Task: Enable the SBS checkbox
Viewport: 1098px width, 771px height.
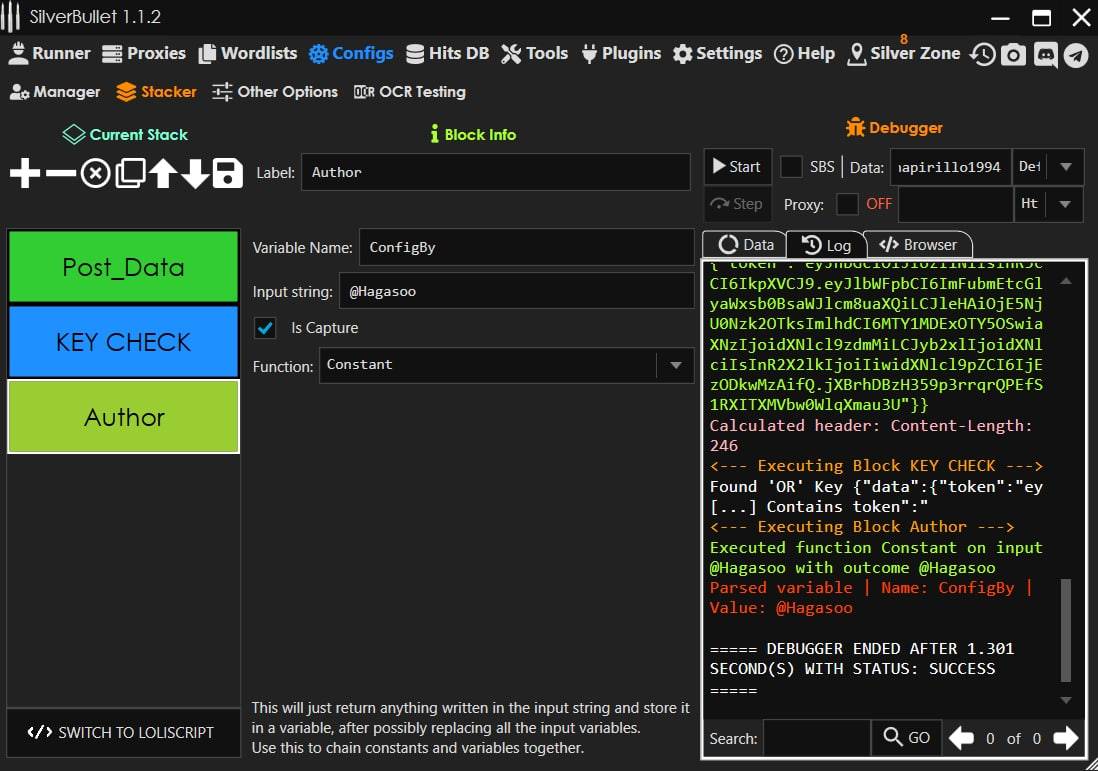Action: coord(791,167)
